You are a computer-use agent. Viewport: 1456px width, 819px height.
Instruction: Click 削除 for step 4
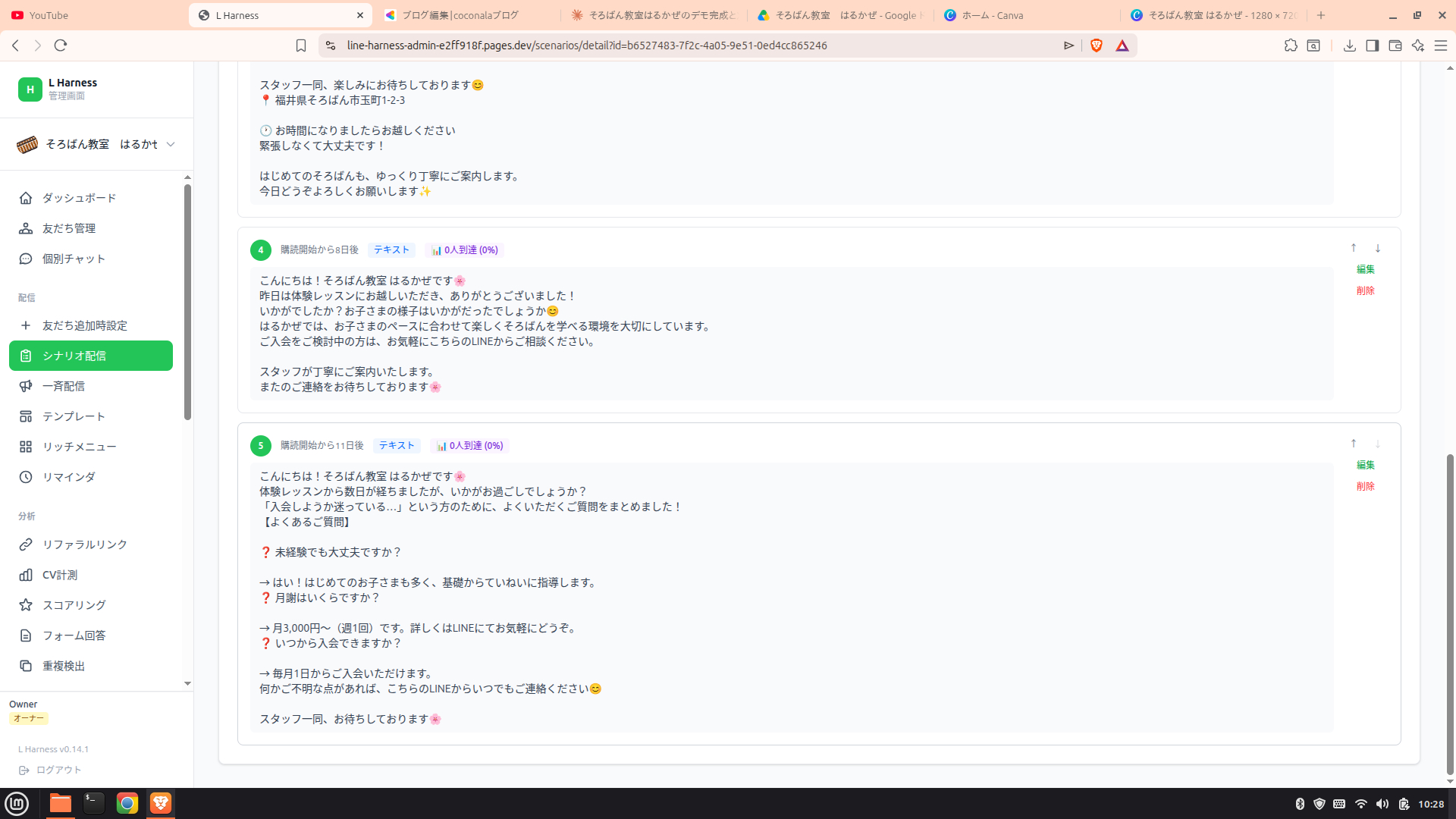(x=1366, y=290)
